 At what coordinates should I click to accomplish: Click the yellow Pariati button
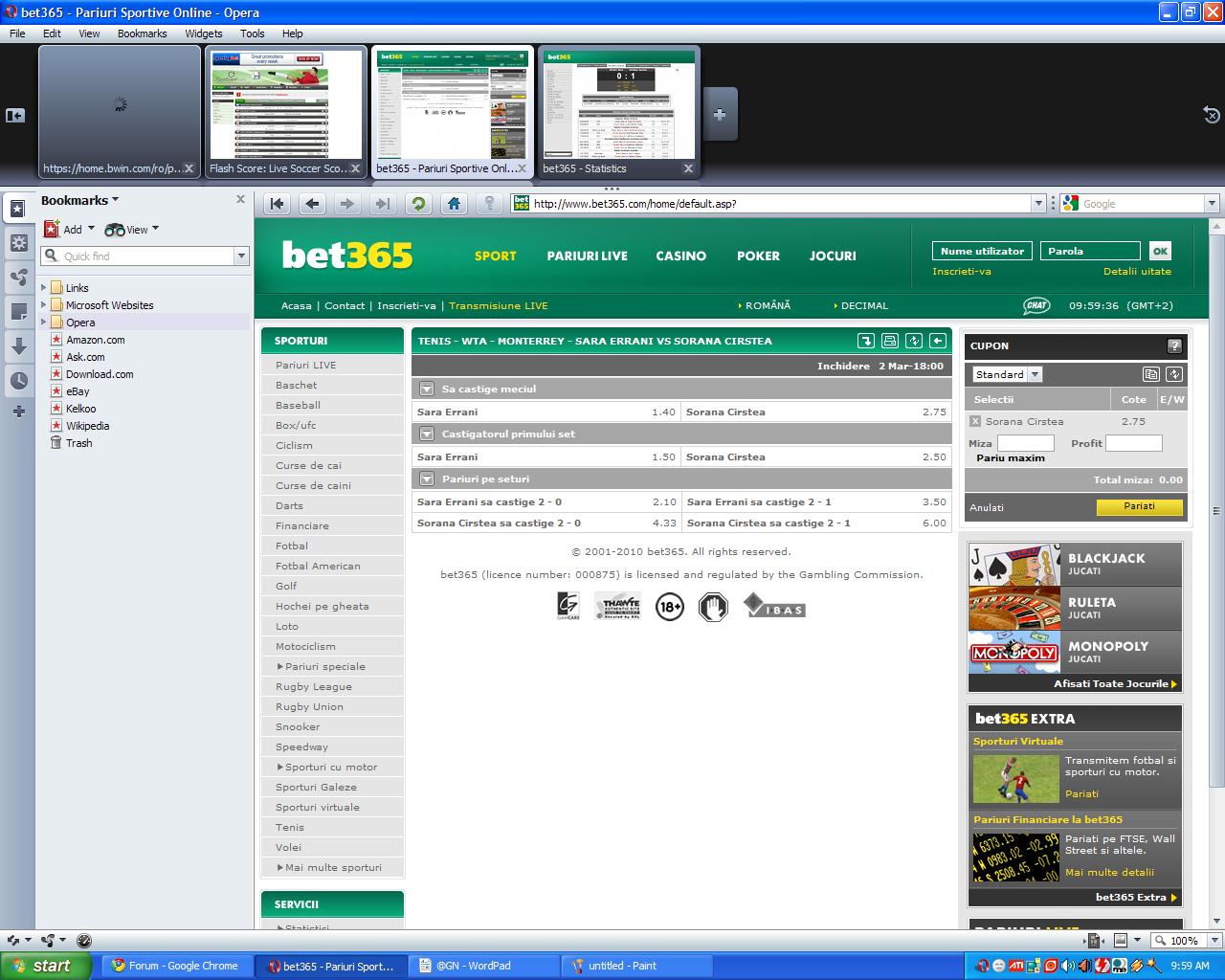[x=1139, y=507]
